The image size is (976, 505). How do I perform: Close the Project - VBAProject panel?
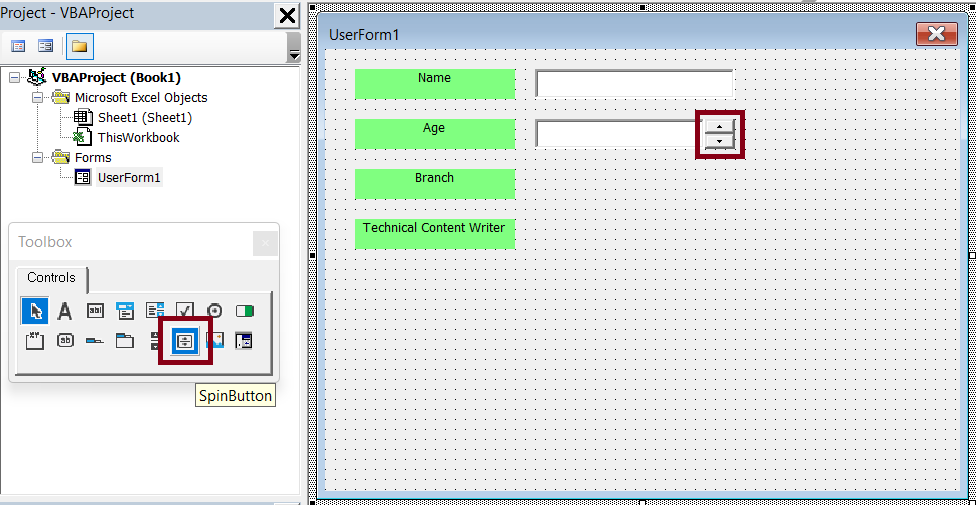[288, 15]
